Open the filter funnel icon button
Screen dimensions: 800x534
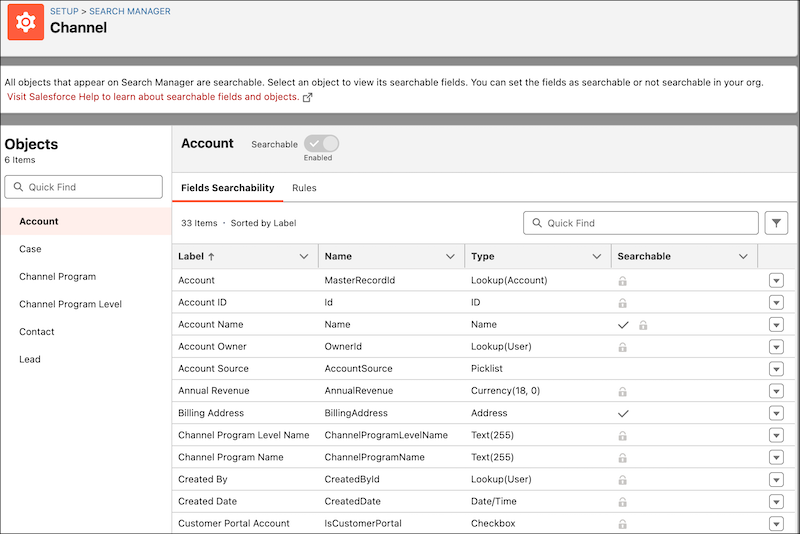[x=776, y=223]
